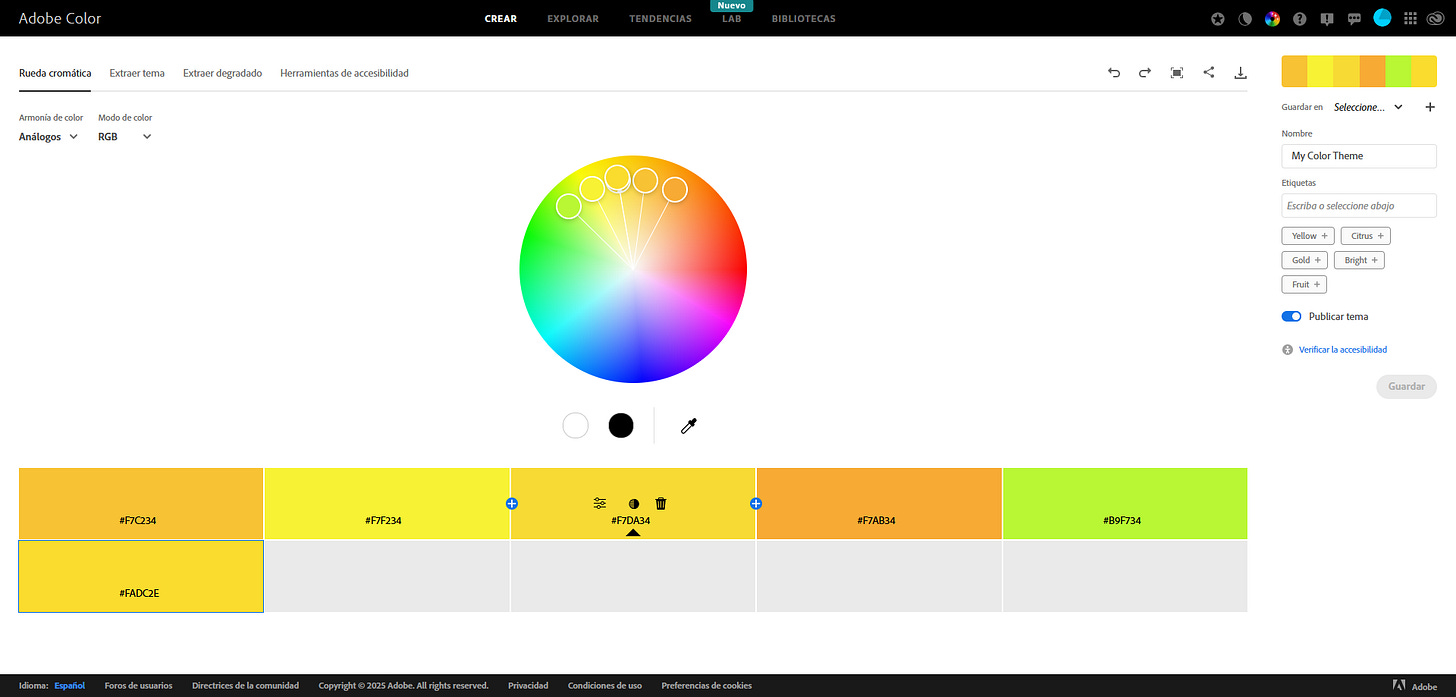This screenshot has width=1456, height=697.
Task: Select the Rueda cromática tab
Action: [55, 73]
